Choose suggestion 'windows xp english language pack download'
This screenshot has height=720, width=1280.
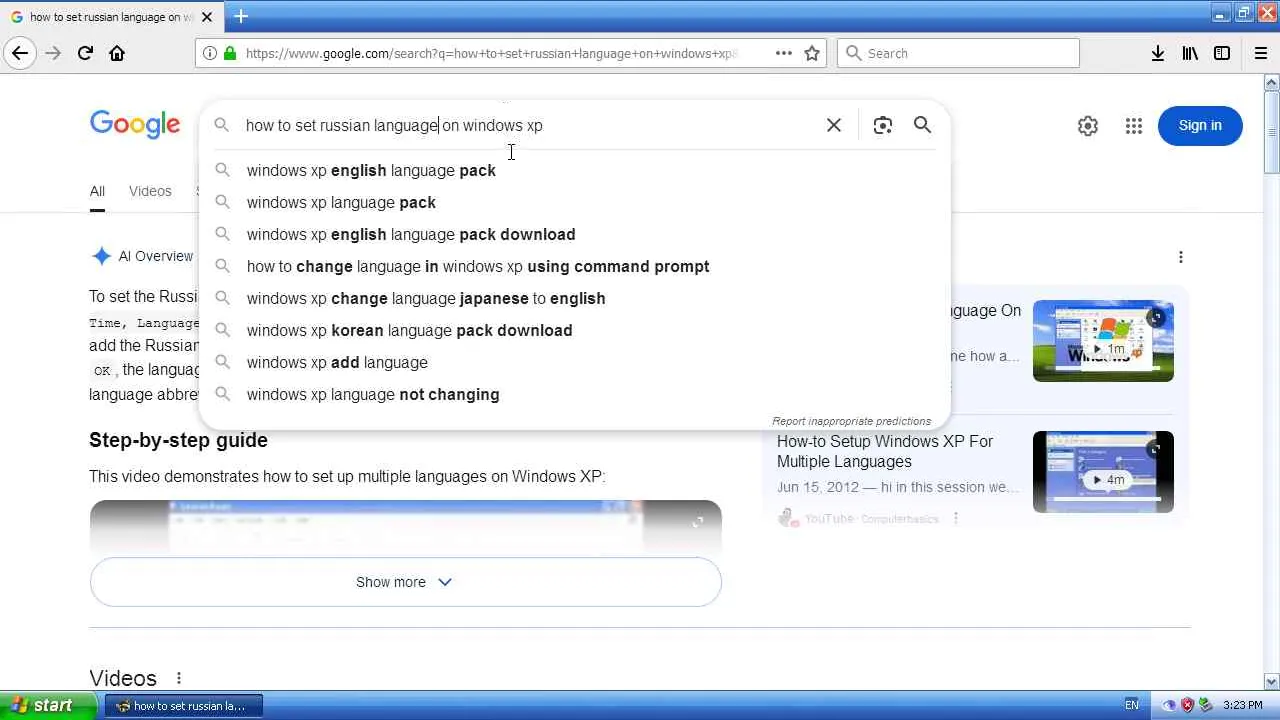(575, 234)
